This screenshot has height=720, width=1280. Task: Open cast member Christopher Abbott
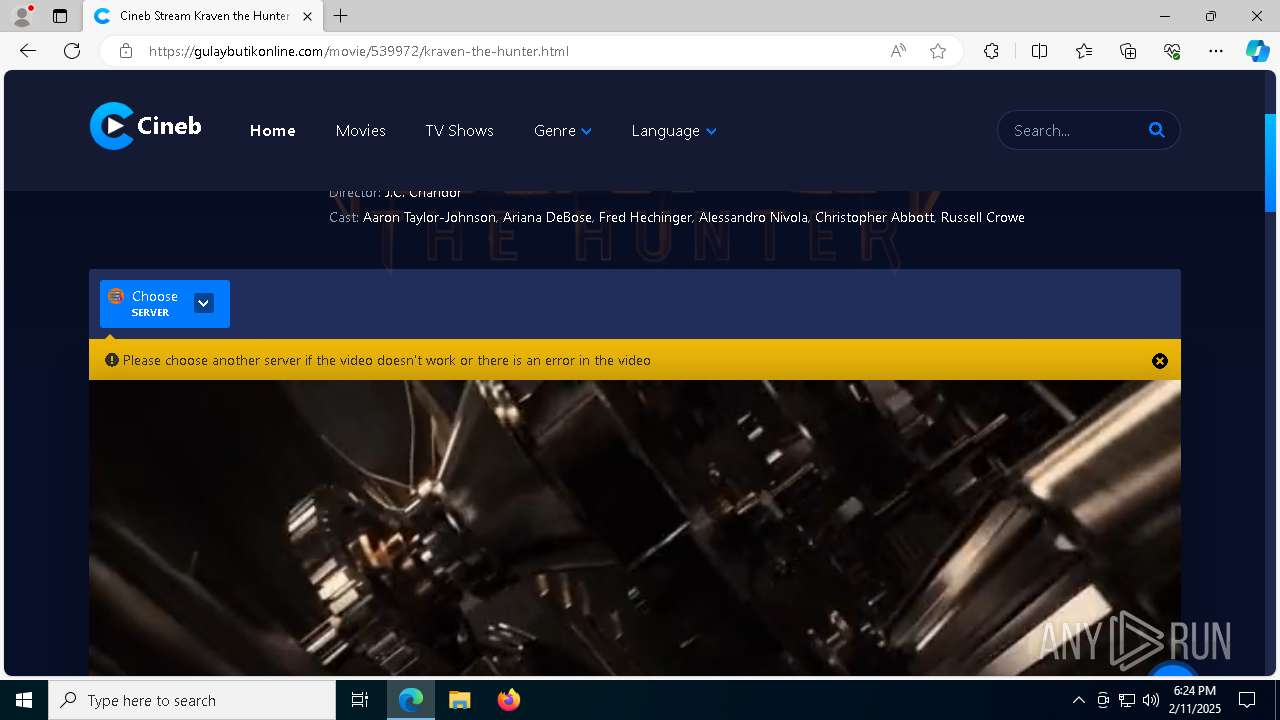pos(874,217)
